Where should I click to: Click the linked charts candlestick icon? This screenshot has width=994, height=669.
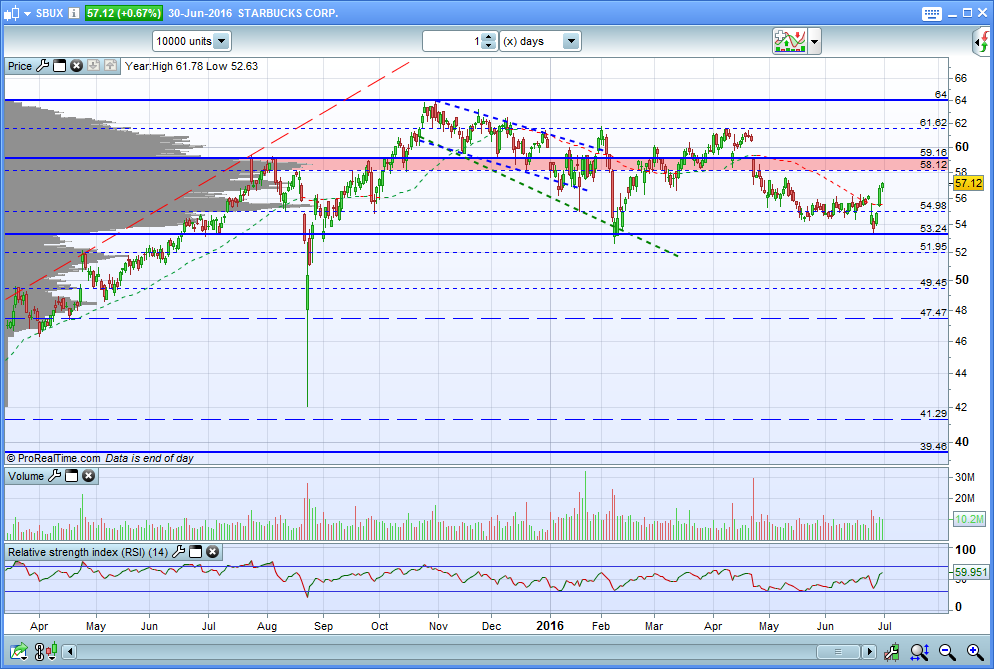pyautogui.click(x=46, y=651)
